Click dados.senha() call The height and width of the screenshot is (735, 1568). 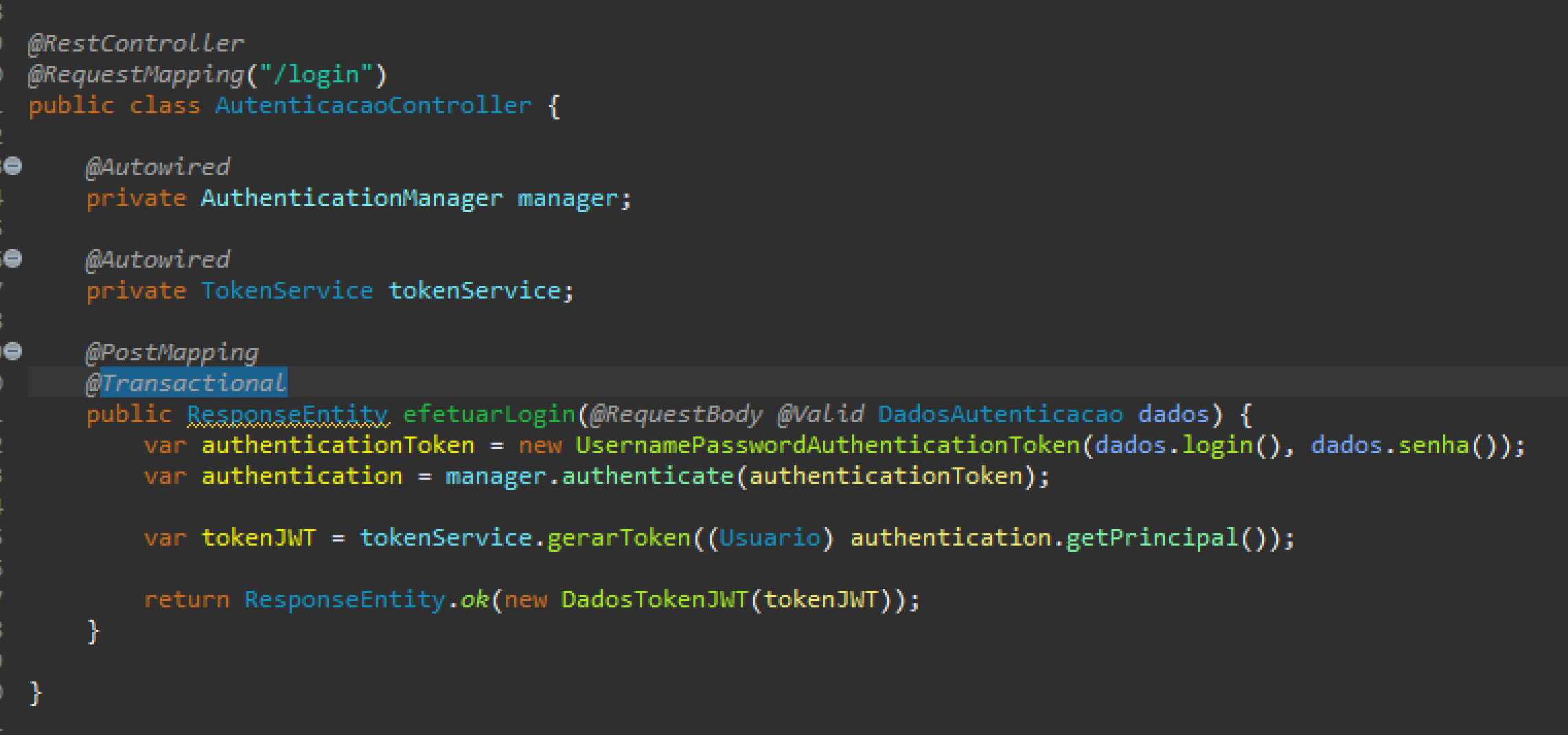tap(1404, 445)
